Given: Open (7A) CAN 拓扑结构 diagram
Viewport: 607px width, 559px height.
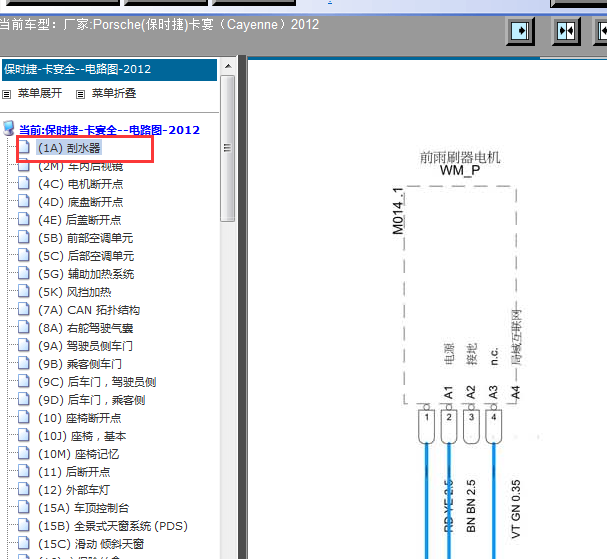Looking at the screenshot, I should click(x=89, y=310).
